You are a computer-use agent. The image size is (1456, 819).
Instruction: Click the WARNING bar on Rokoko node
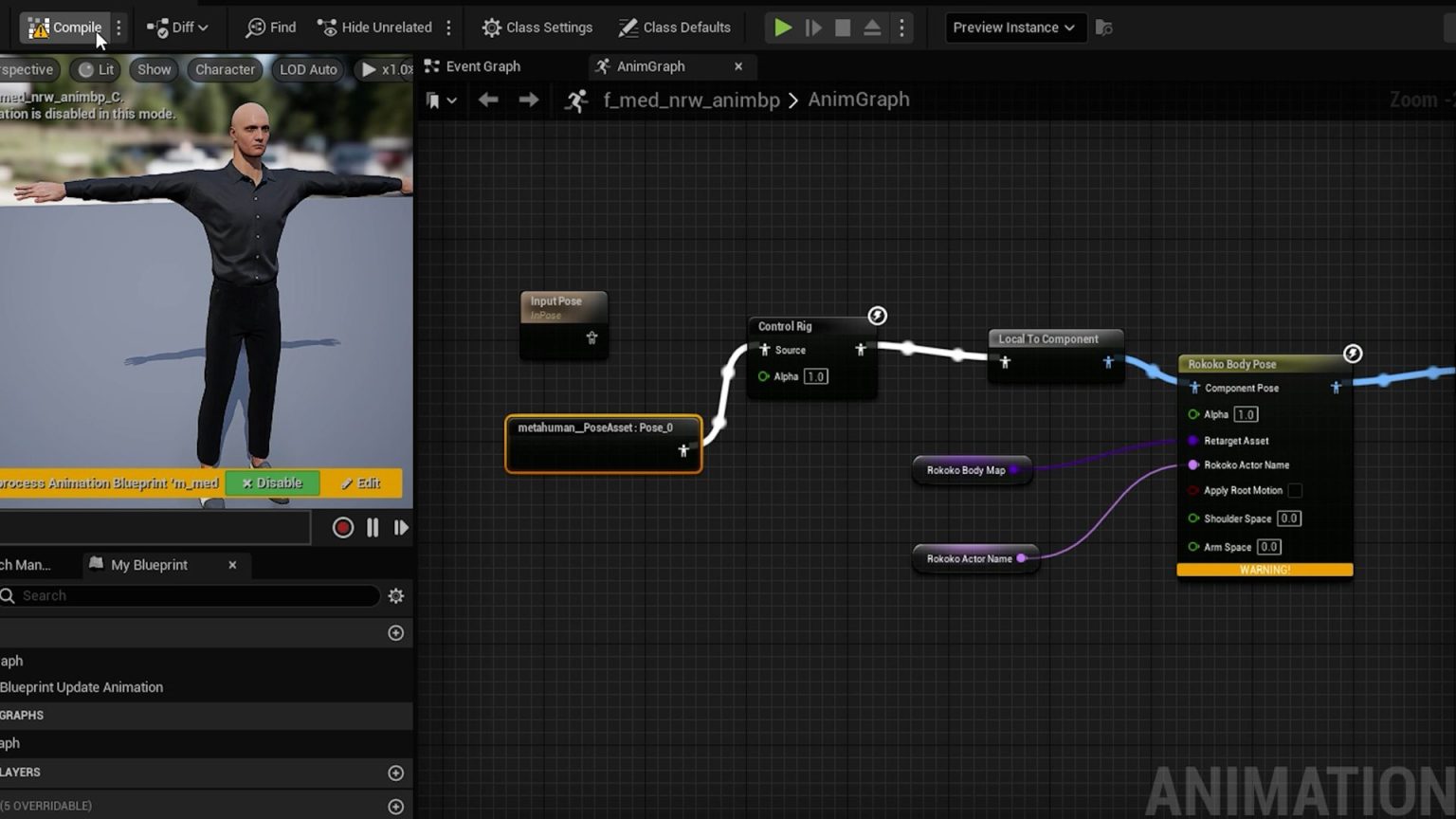(x=1265, y=570)
